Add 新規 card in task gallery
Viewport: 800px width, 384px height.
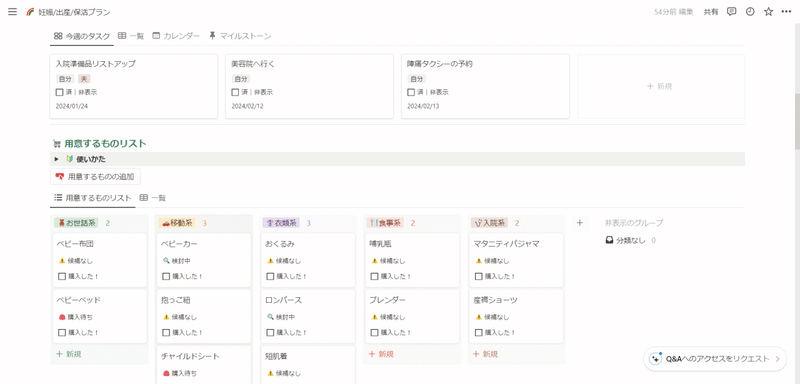point(661,87)
